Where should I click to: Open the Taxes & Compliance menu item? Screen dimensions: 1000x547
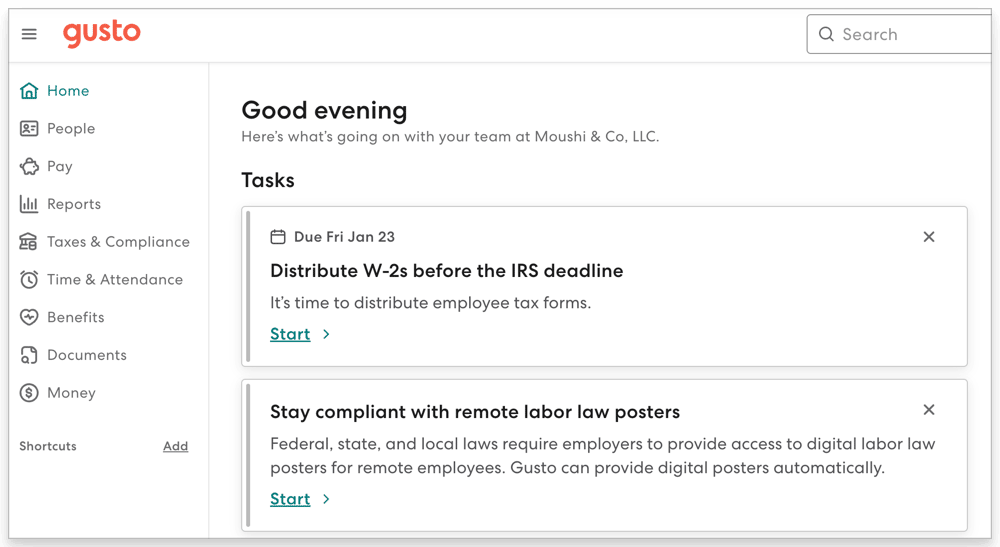118,242
